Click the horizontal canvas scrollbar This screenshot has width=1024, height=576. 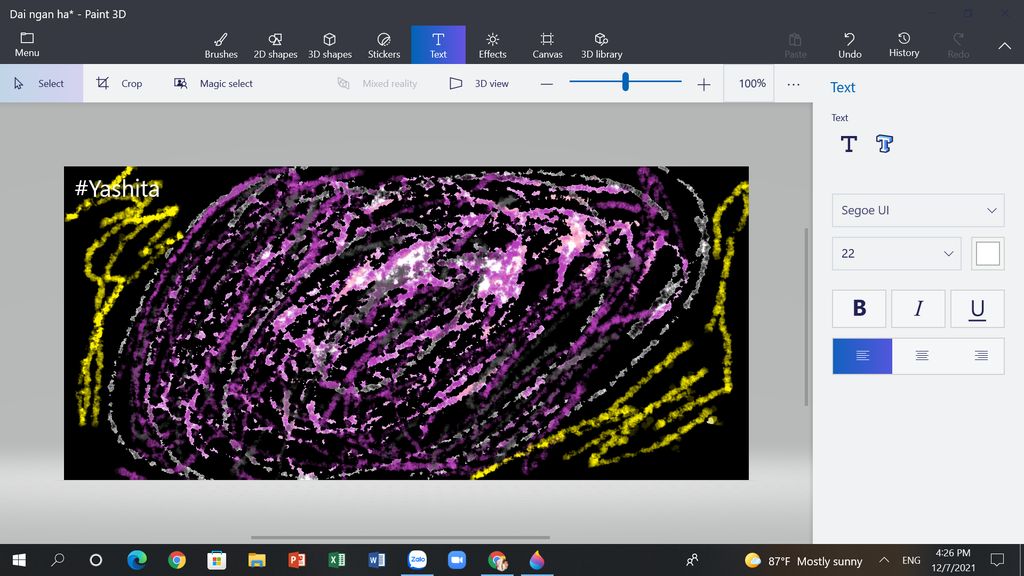[400, 537]
